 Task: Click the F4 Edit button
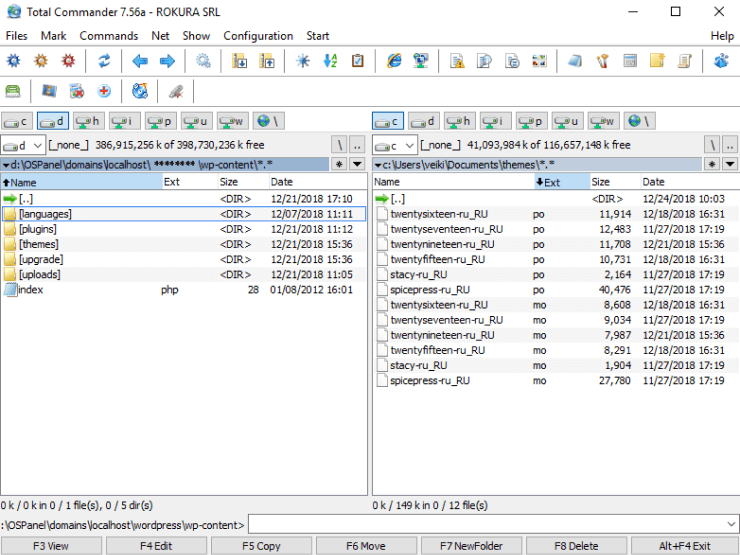[x=156, y=546]
